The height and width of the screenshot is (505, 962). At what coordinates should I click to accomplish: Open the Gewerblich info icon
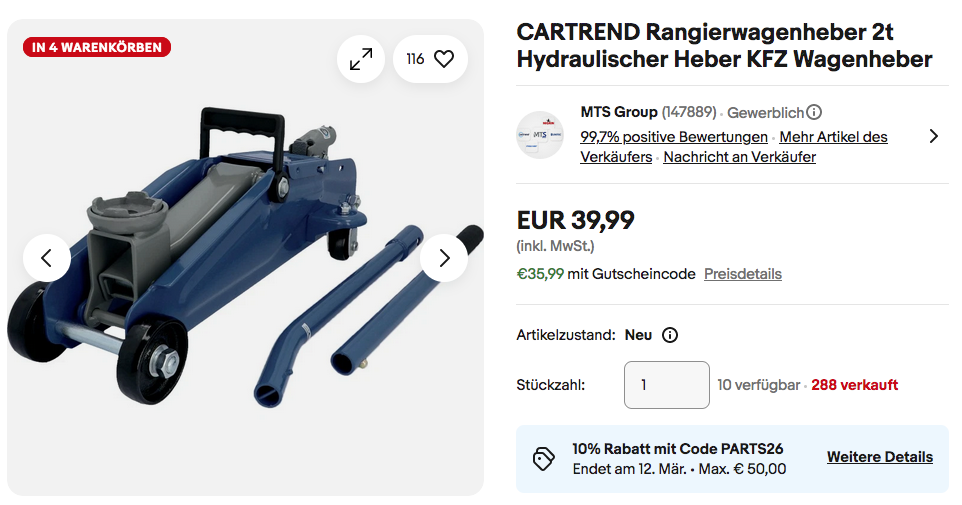click(x=814, y=112)
